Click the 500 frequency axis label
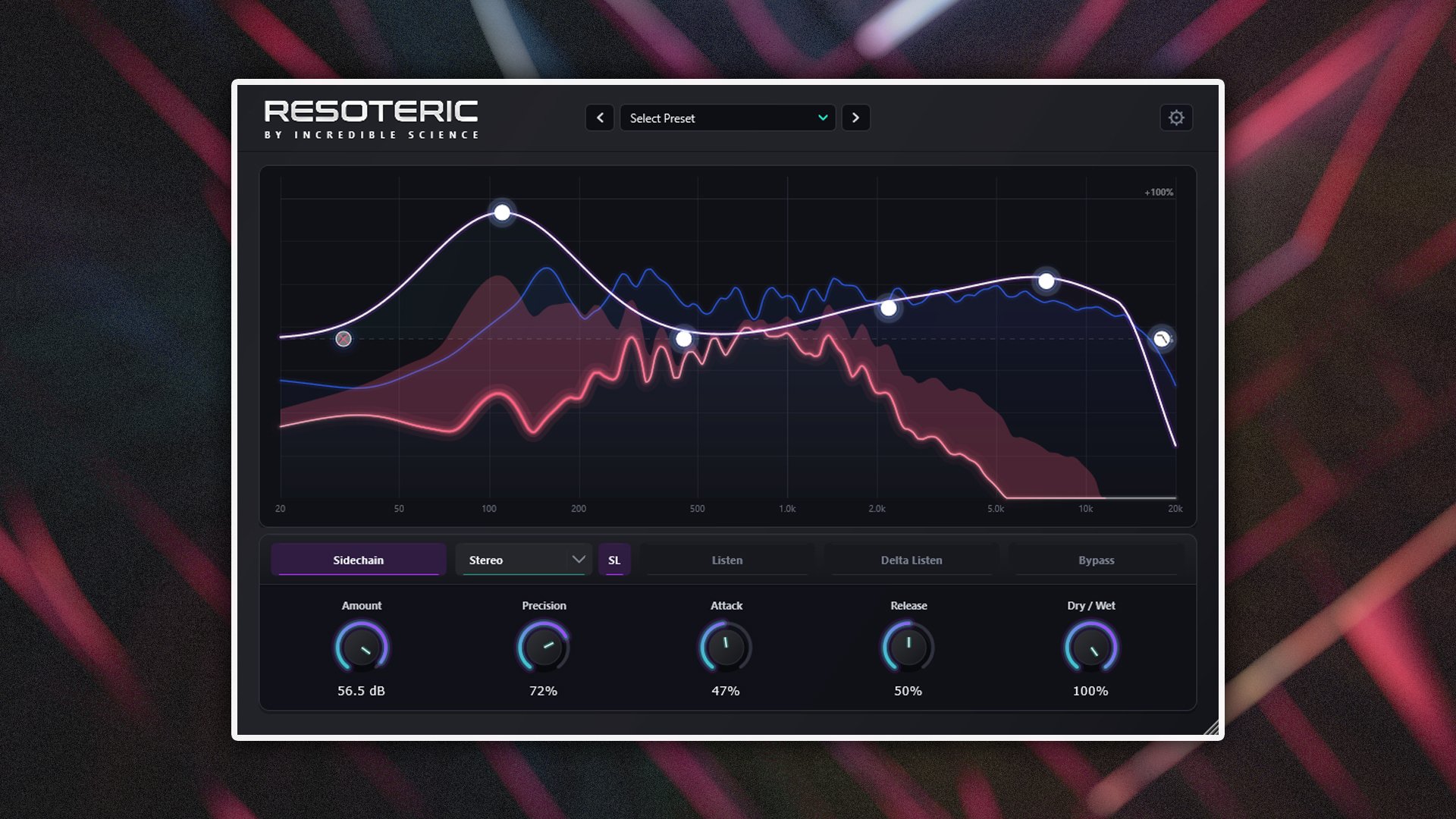 pyautogui.click(x=698, y=509)
